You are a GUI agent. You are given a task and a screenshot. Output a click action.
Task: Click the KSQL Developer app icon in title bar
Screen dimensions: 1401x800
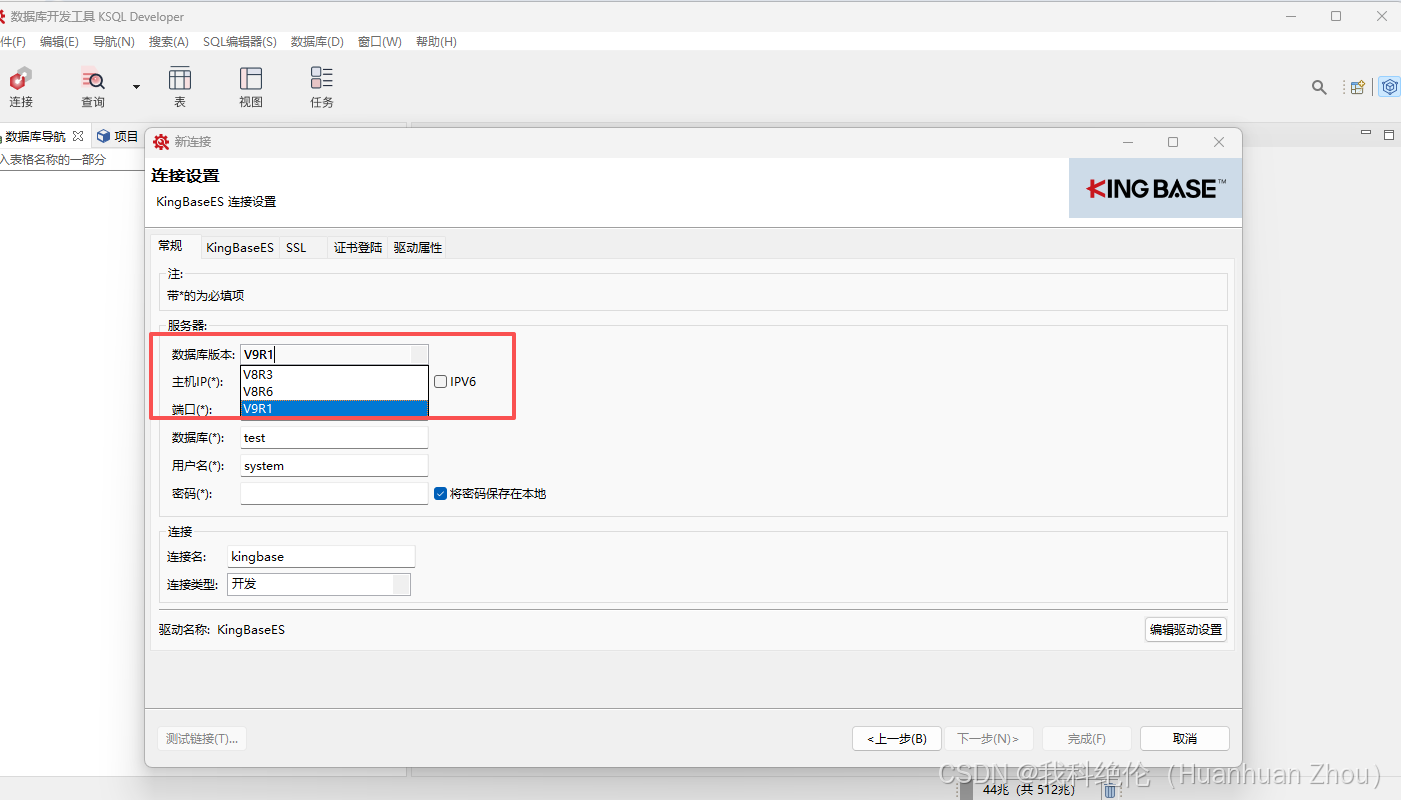click(x=4, y=16)
